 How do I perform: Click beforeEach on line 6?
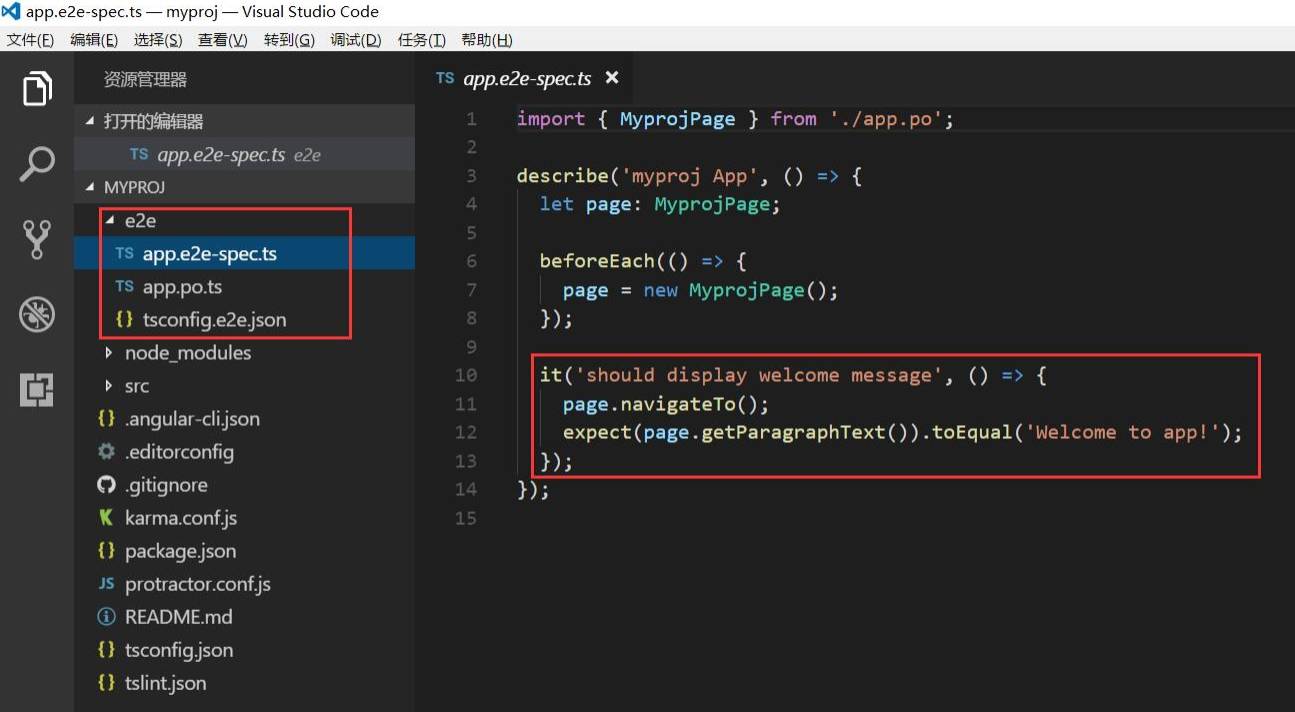(x=597, y=261)
